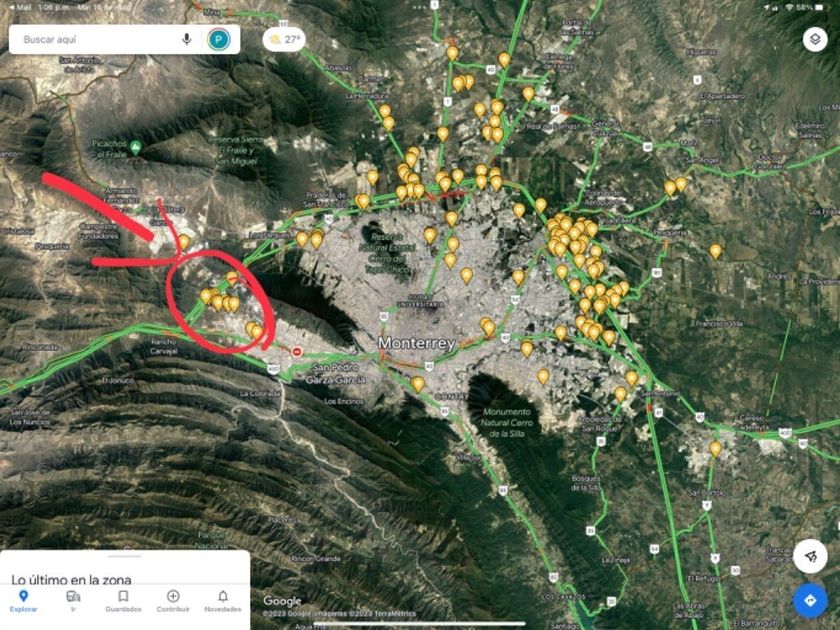This screenshot has height=630, width=840.
Task: Open the Novedades tab
Action: (223, 601)
